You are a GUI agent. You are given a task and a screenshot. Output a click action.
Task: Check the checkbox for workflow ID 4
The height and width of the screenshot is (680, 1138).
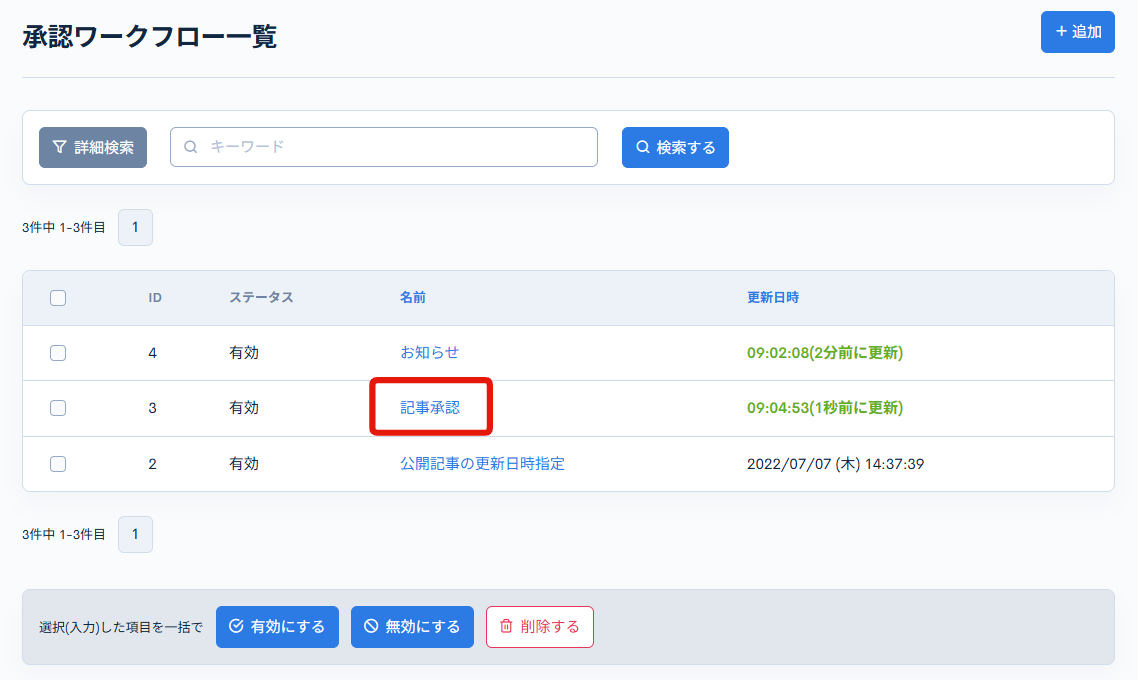point(57,353)
